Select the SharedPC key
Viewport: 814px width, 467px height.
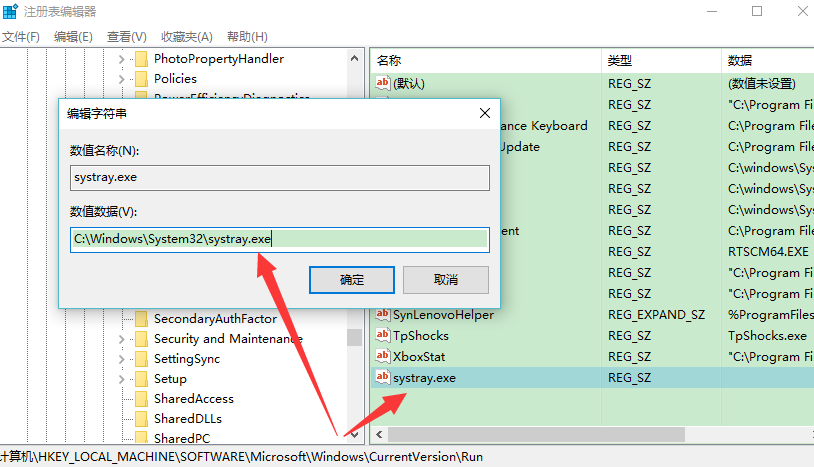tap(182, 438)
